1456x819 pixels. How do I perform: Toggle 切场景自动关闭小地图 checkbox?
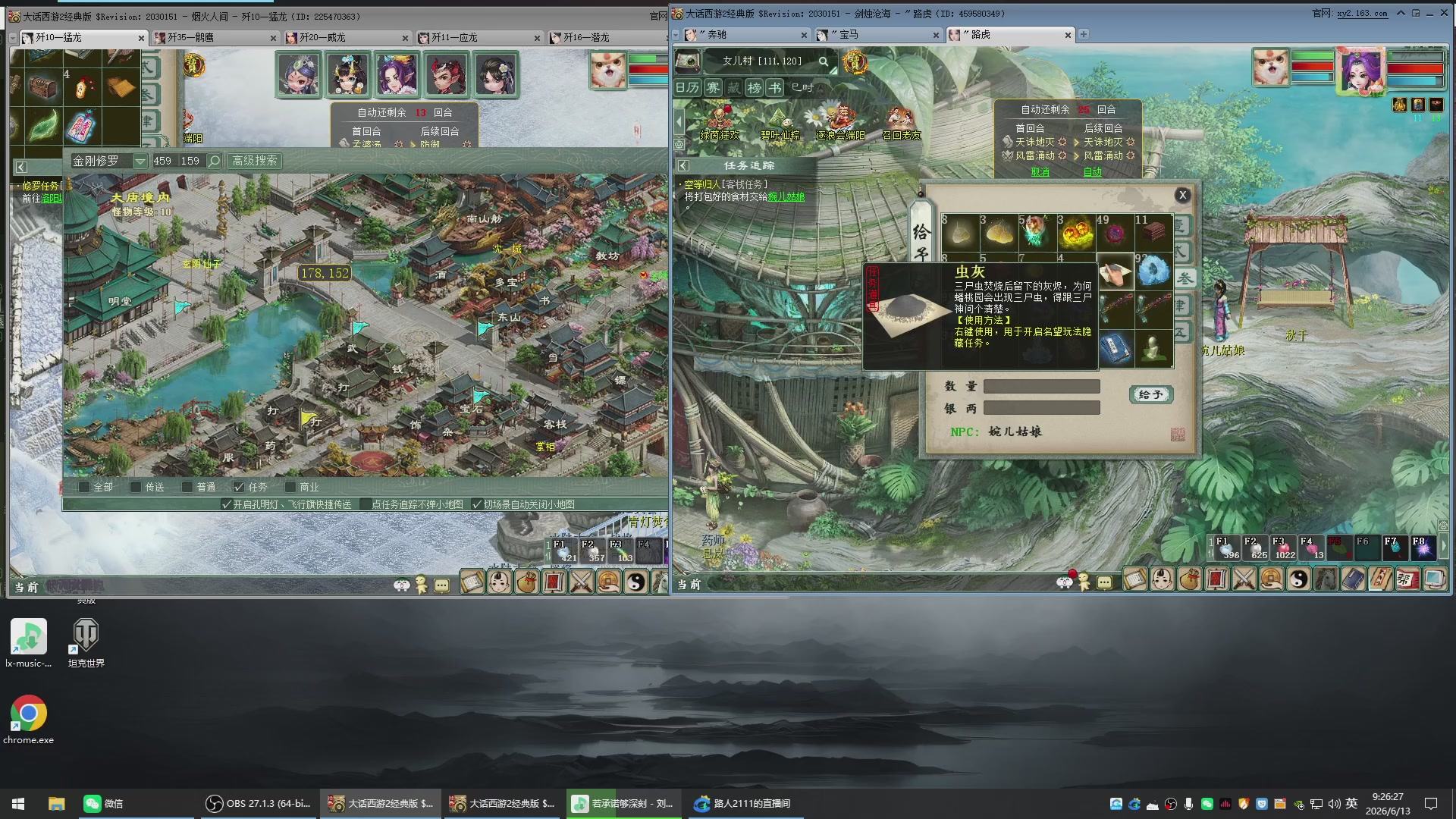point(477,504)
